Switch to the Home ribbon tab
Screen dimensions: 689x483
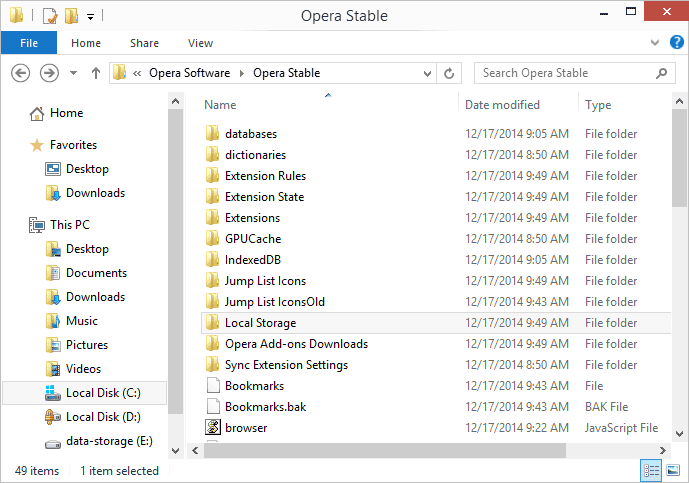(86, 43)
